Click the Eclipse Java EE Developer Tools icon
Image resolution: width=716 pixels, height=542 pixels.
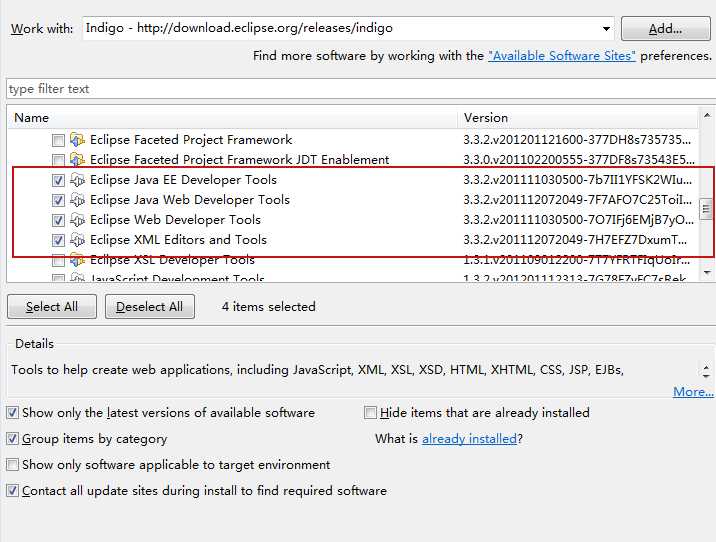pyautogui.click(x=77, y=180)
